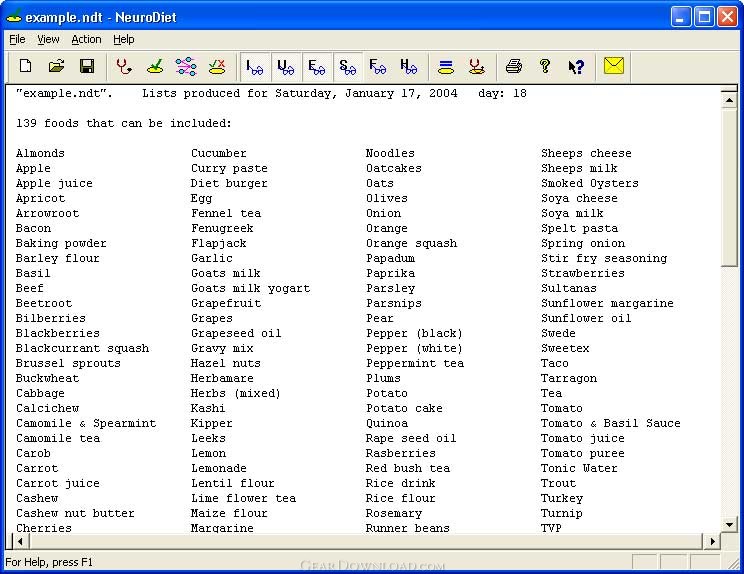Click the 'Cashew nut butter' entry

click(75, 513)
